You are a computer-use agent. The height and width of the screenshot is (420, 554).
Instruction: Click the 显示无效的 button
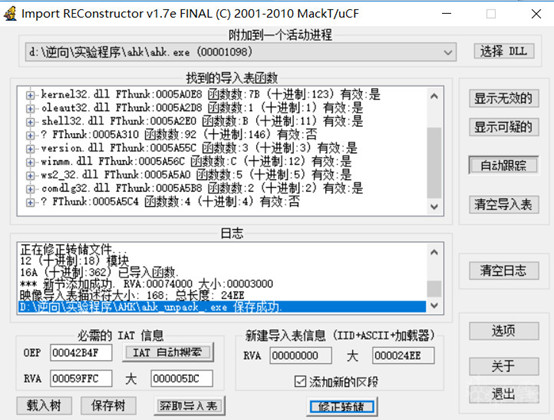tap(503, 99)
